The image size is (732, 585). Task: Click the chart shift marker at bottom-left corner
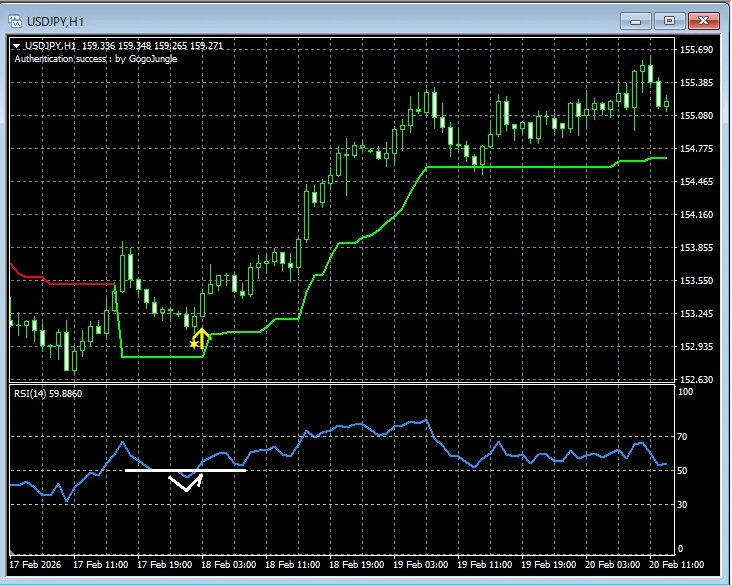13,552
